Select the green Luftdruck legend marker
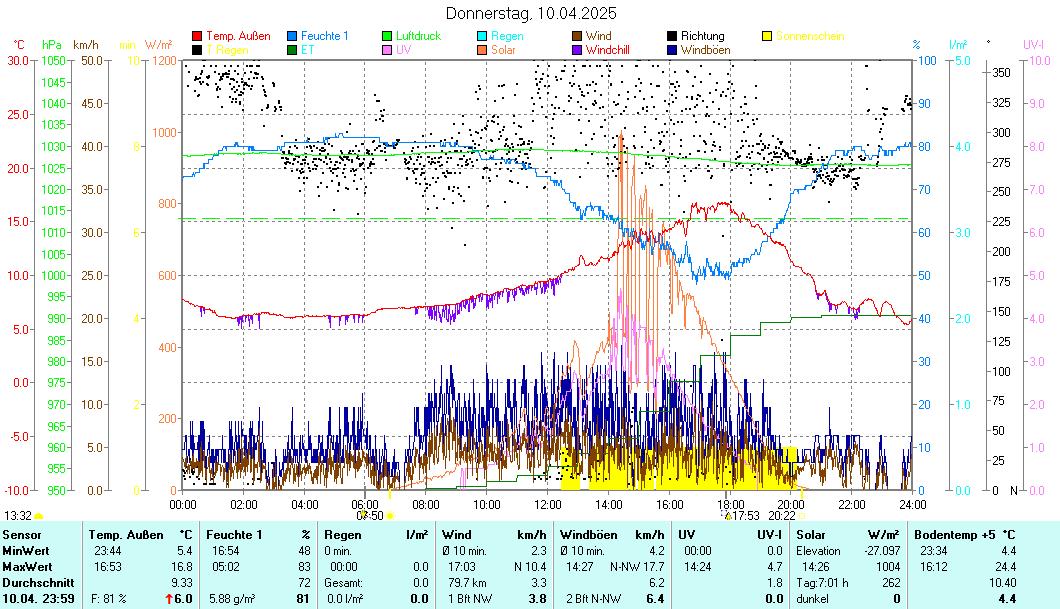Screen dimensions: 1060x609 tap(387, 36)
